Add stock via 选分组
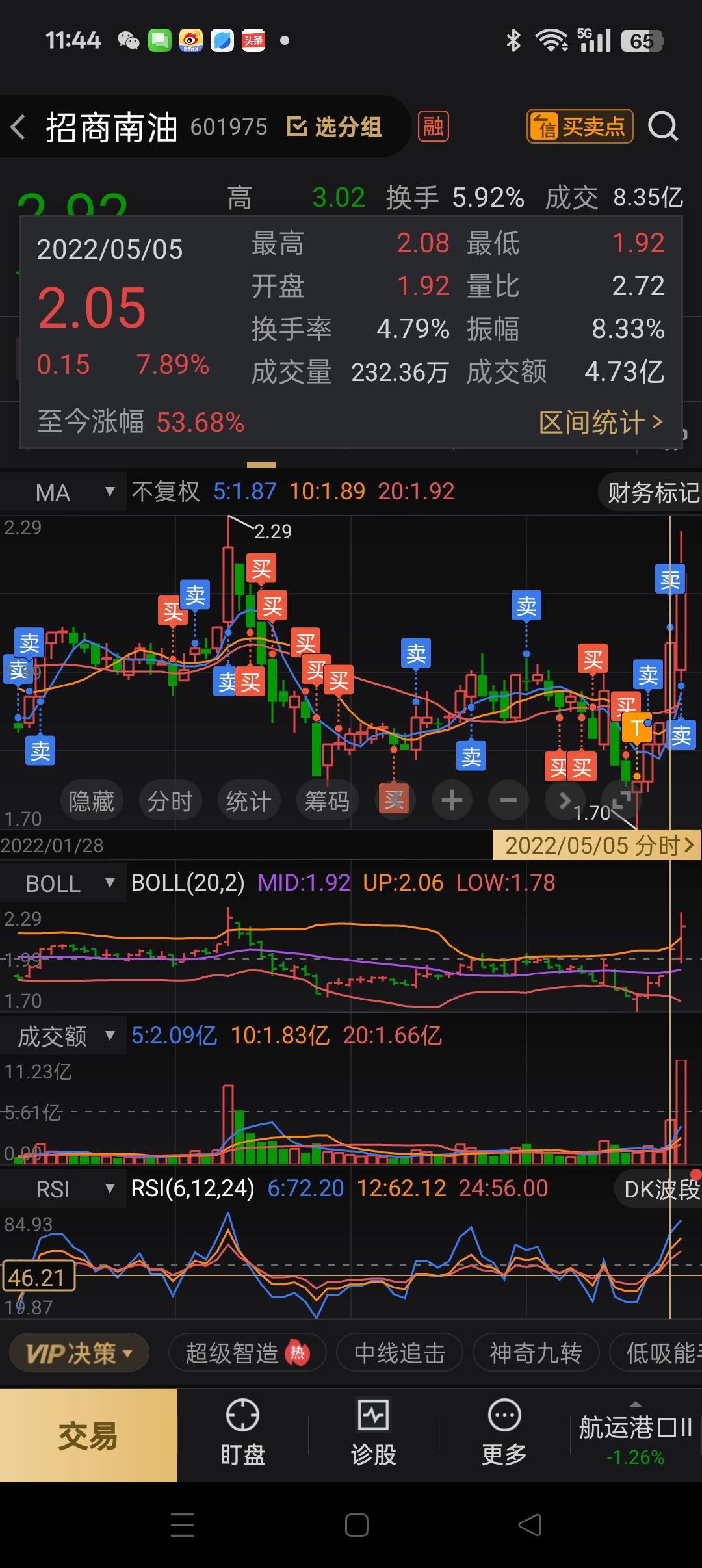The height and width of the screenshot is (1568, 702). [334, 127]
